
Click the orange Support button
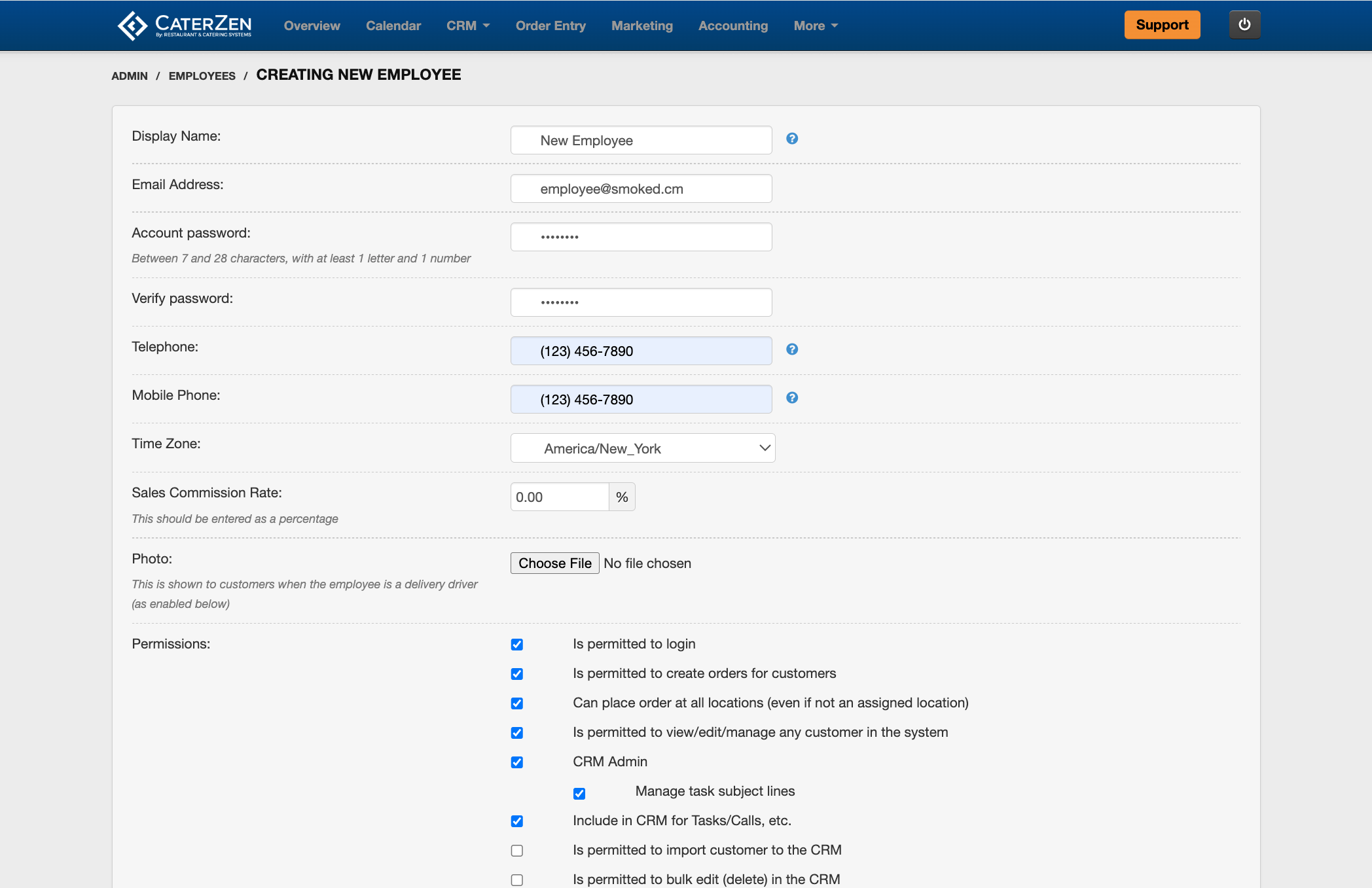[1163, 25]
